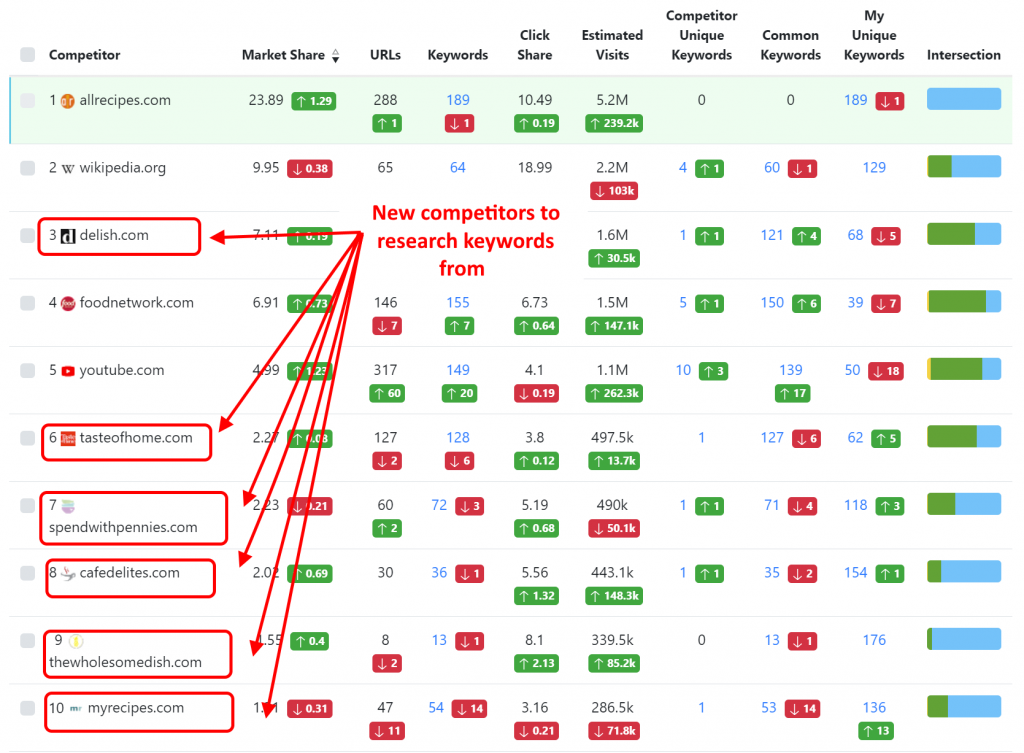
Task: Click the Competitor Unique Keywords column header
Action: click(x=701, y=35)
